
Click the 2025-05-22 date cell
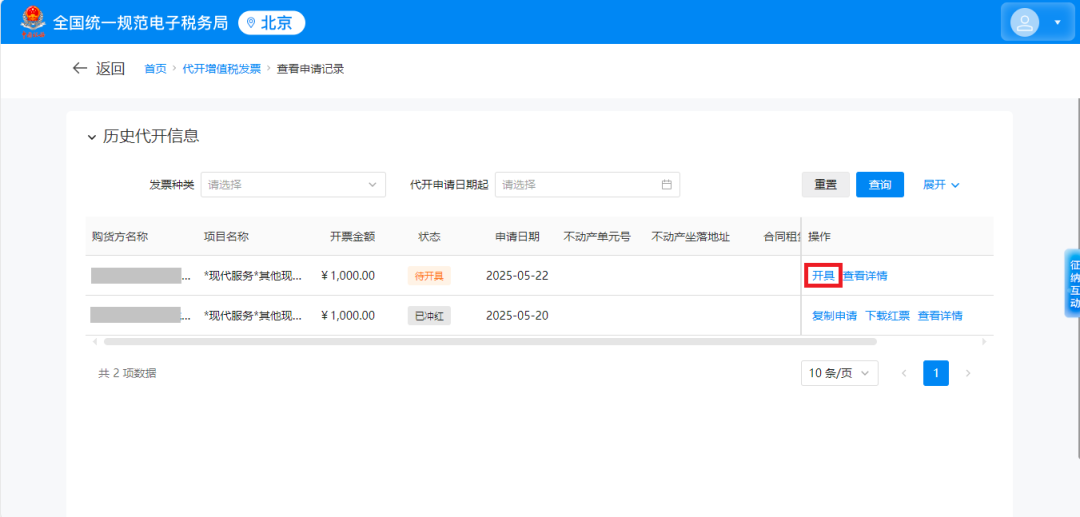point(517,276)
